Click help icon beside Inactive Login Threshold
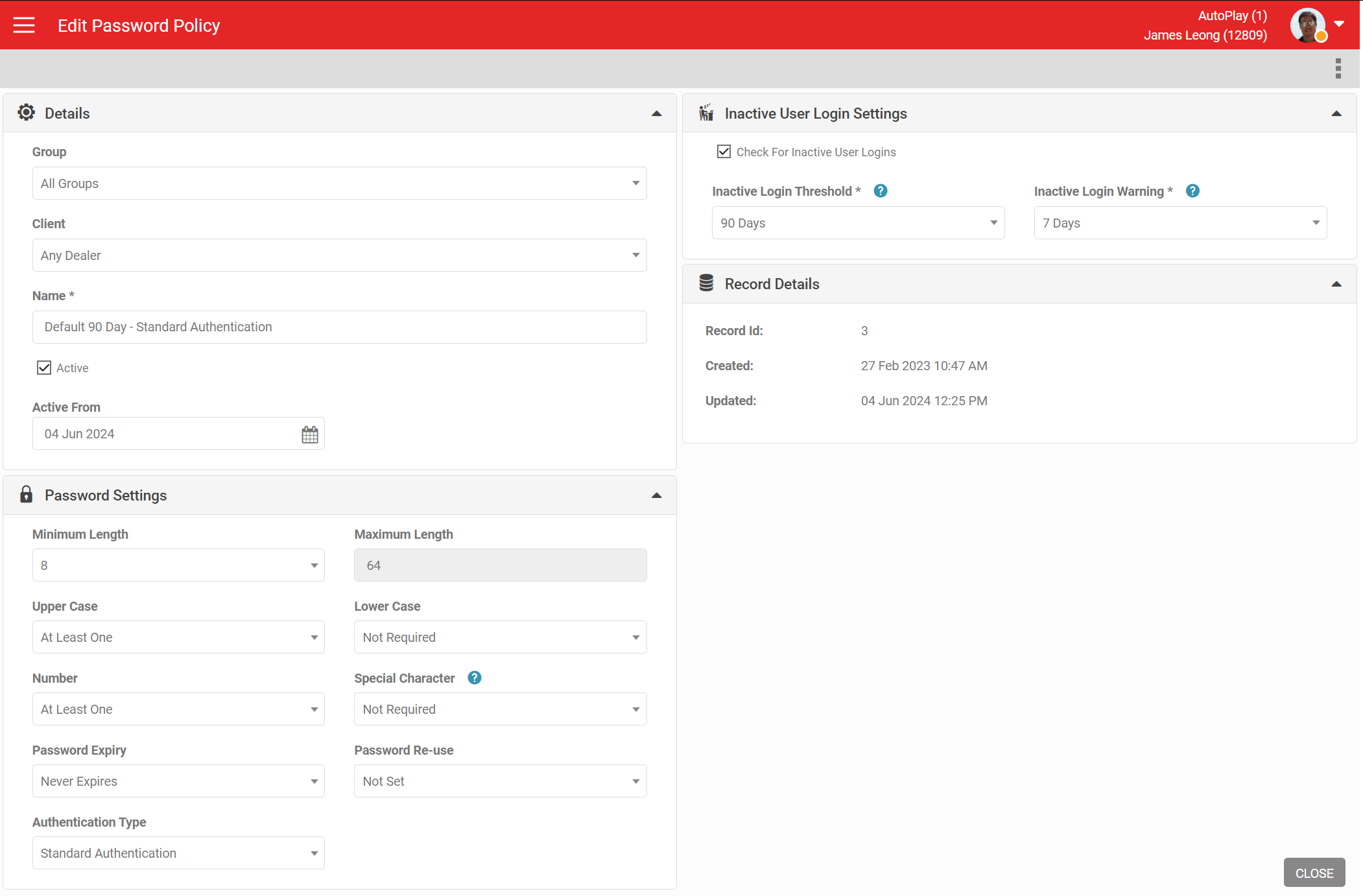This screenshot has width=1363, height=896. tap(880, 191)
